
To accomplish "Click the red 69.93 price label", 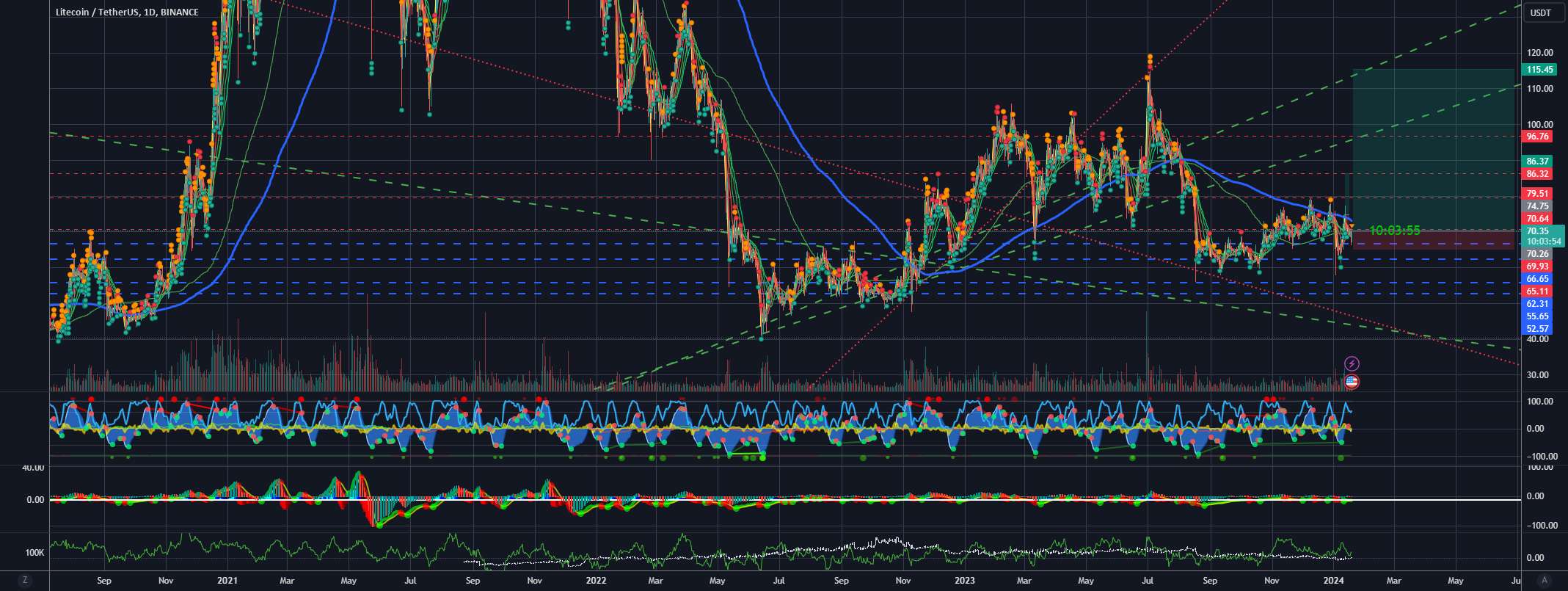I will click(1537, 267).
